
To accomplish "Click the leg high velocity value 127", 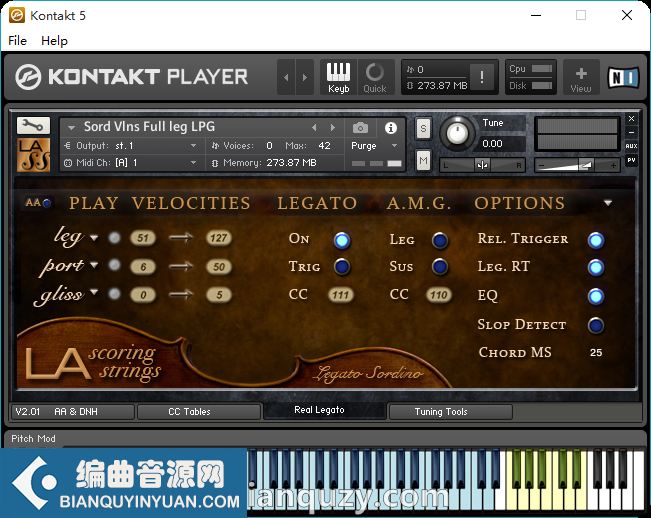I will [219, 238].
